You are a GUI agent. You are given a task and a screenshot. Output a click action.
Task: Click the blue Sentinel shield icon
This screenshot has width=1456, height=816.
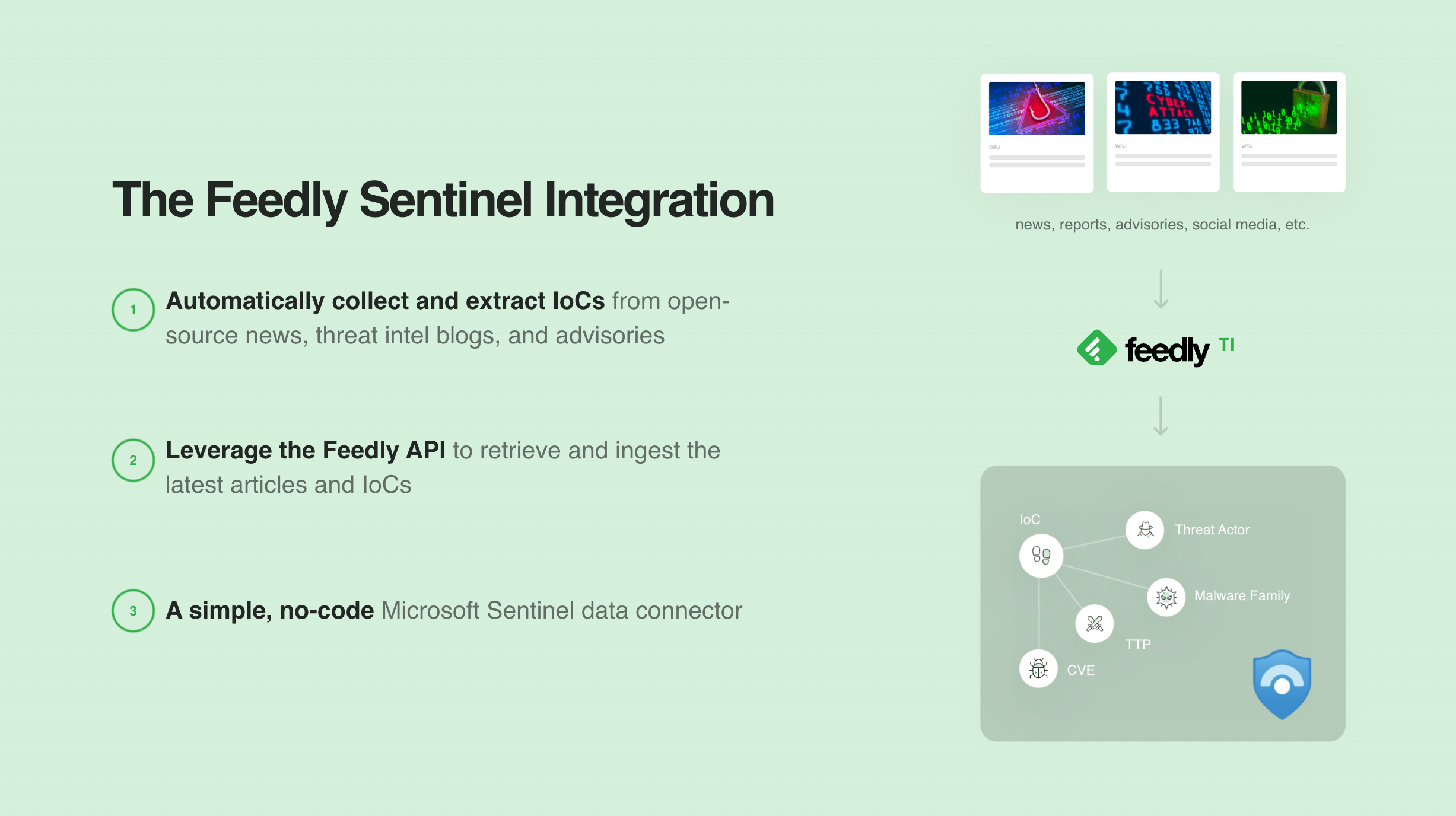pyautogui.click(x=1282, y=684)
